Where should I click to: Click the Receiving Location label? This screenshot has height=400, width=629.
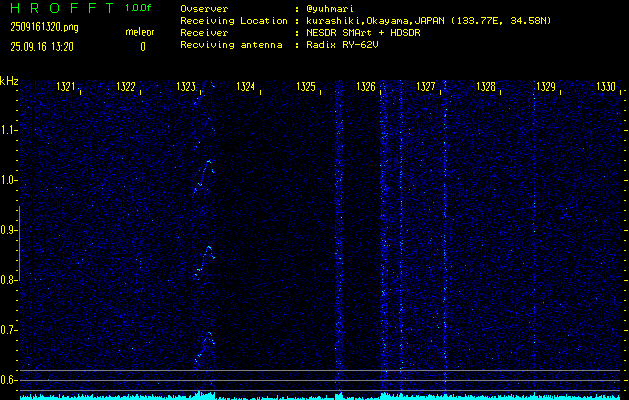point(234,21)
